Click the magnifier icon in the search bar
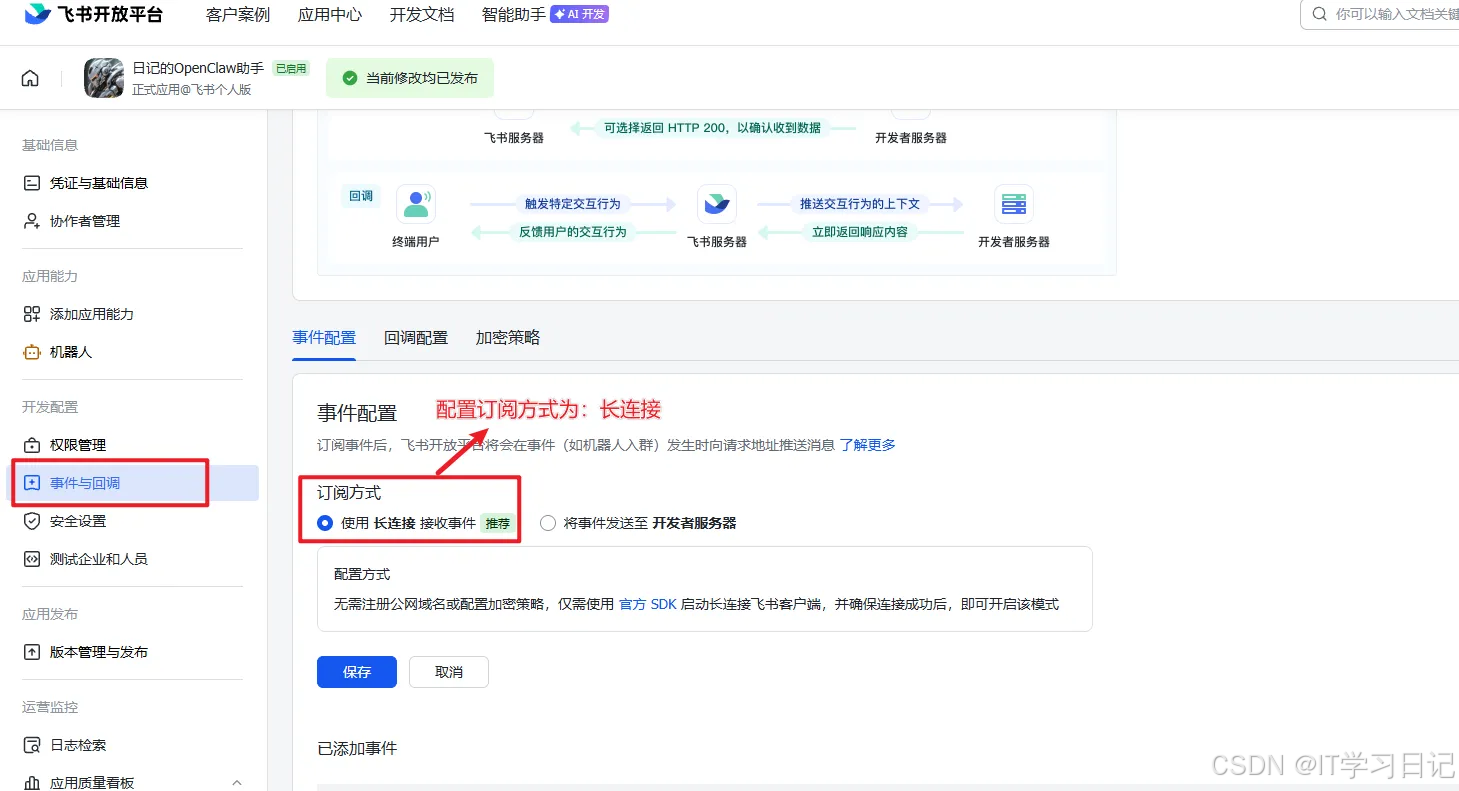The height and width of the screenshot is (791, 1459). click(x=1318, y=14)
